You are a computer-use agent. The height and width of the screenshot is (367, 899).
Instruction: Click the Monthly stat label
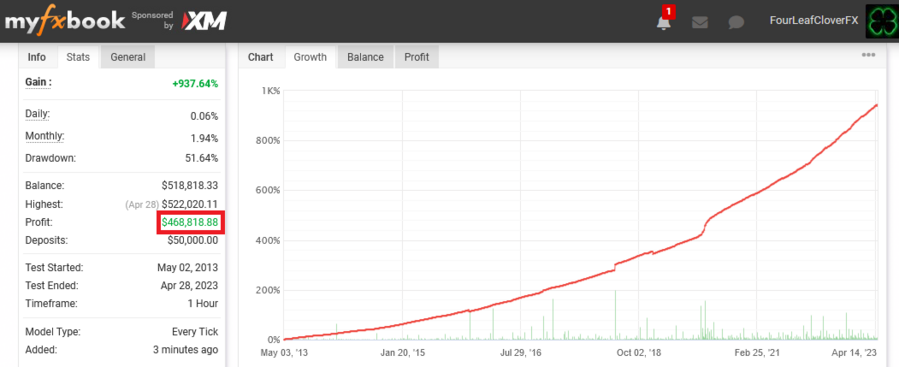45,136
